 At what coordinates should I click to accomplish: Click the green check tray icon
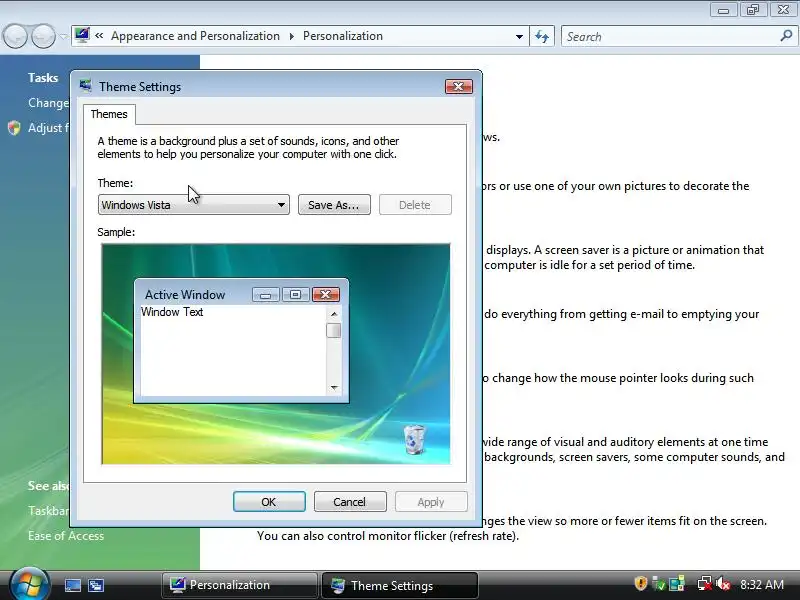pos(658,584)
